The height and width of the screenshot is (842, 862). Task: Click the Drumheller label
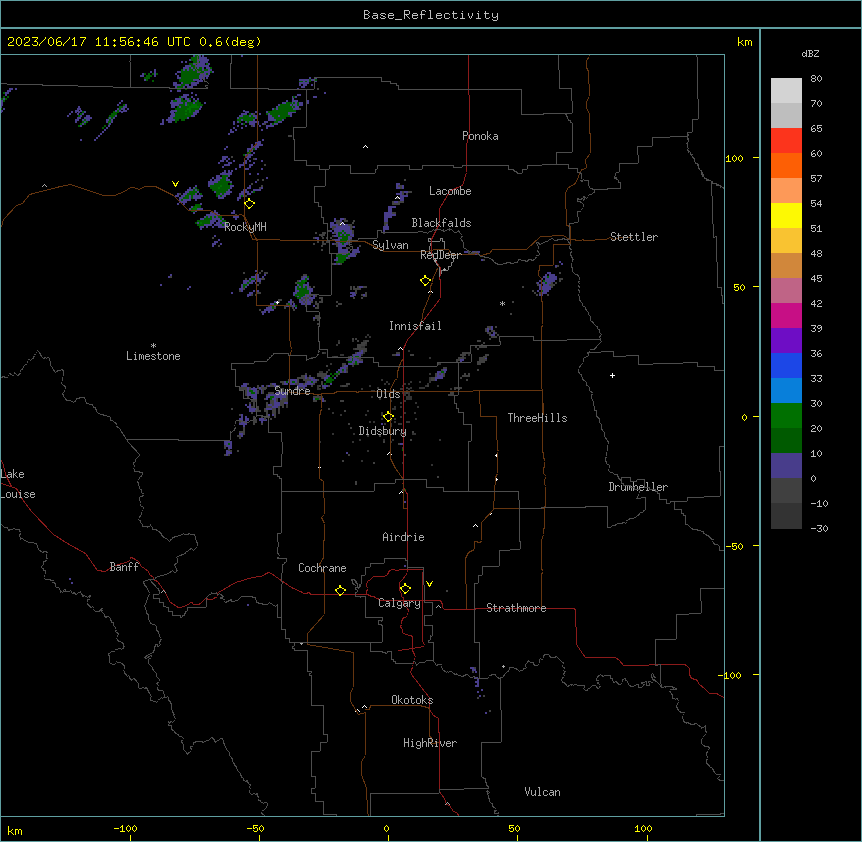click(x=638, y=487)
